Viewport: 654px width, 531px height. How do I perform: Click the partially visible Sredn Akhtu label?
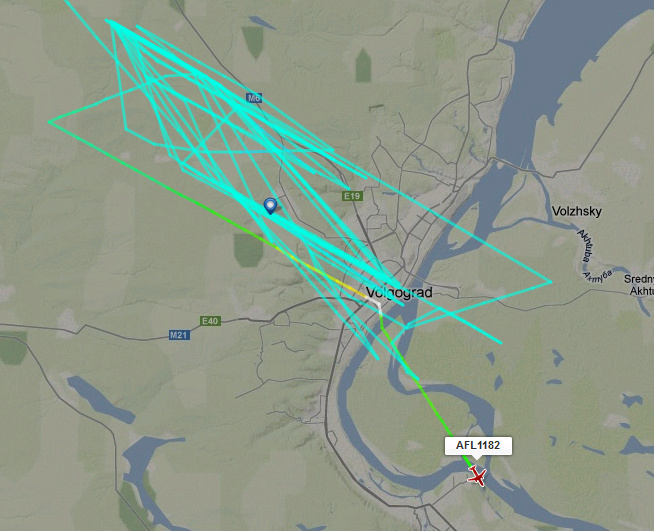coord(639,285)
